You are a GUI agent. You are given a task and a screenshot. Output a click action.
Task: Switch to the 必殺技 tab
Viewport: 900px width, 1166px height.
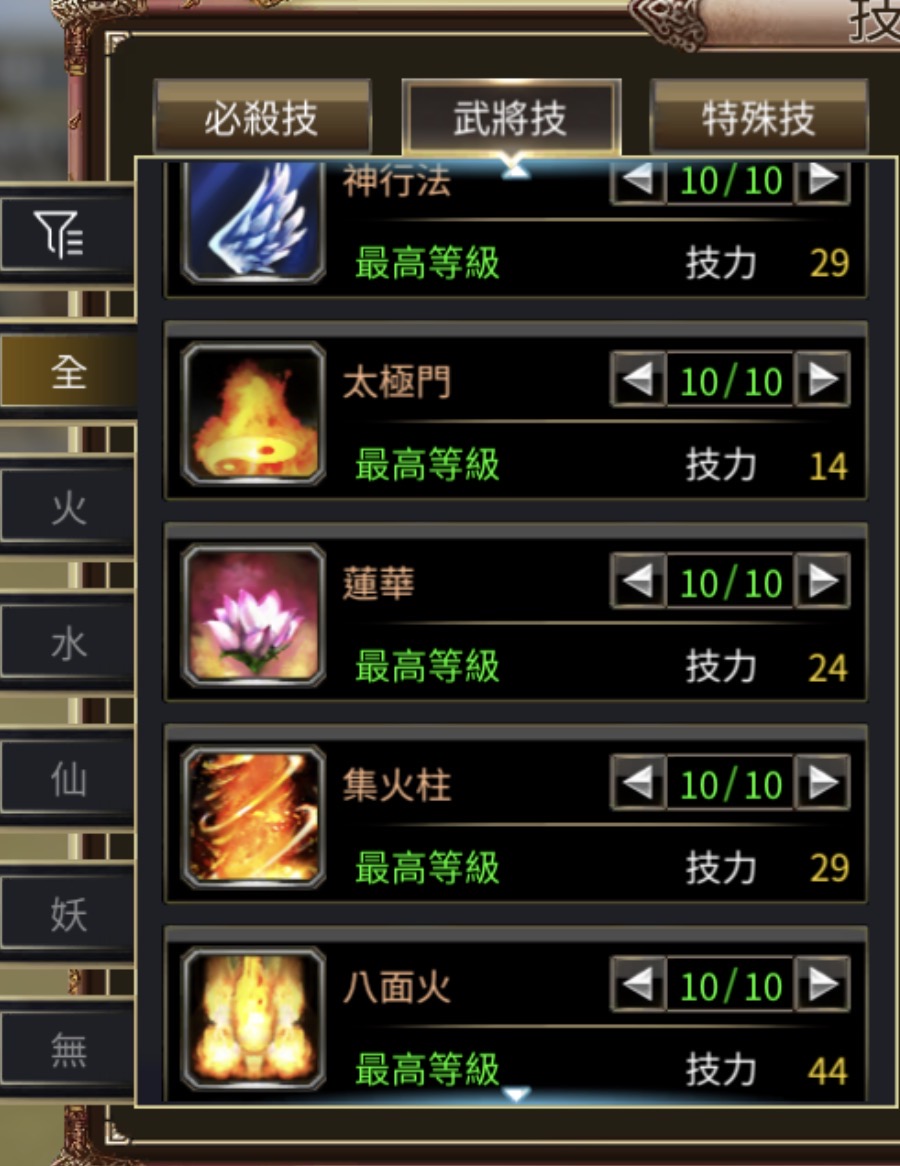coord(262,117)
